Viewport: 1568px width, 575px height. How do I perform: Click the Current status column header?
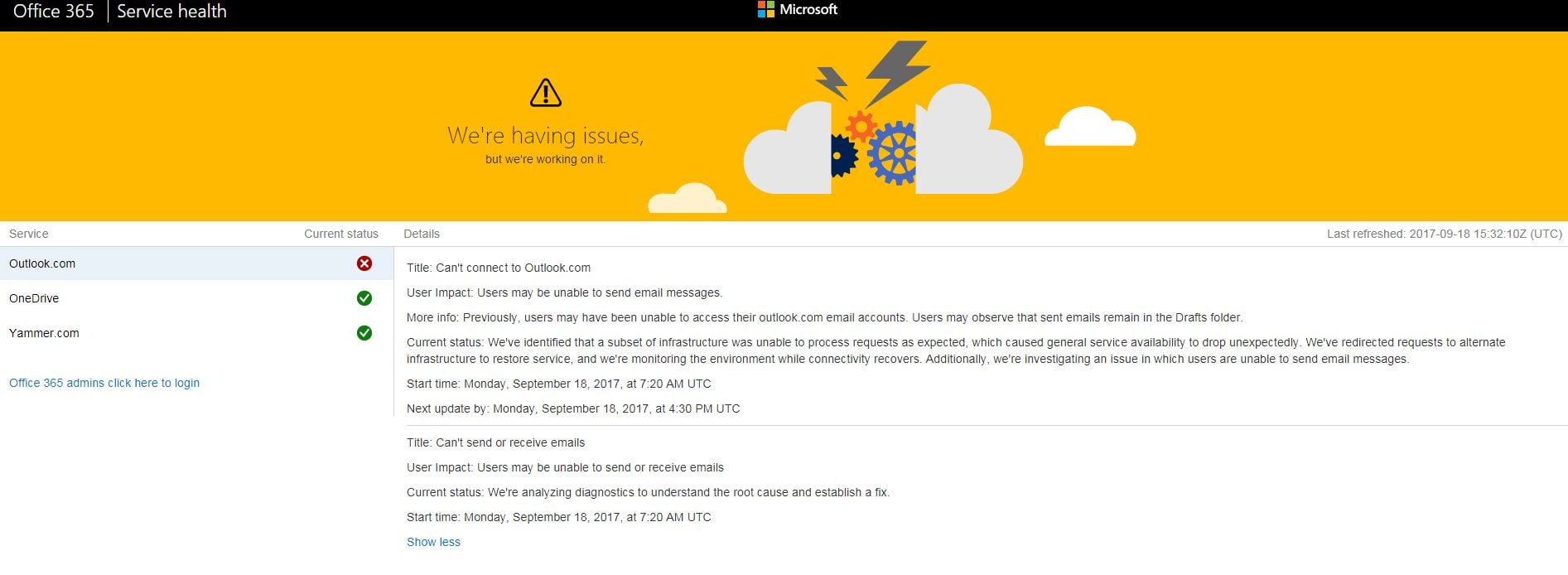click(341, 234)
